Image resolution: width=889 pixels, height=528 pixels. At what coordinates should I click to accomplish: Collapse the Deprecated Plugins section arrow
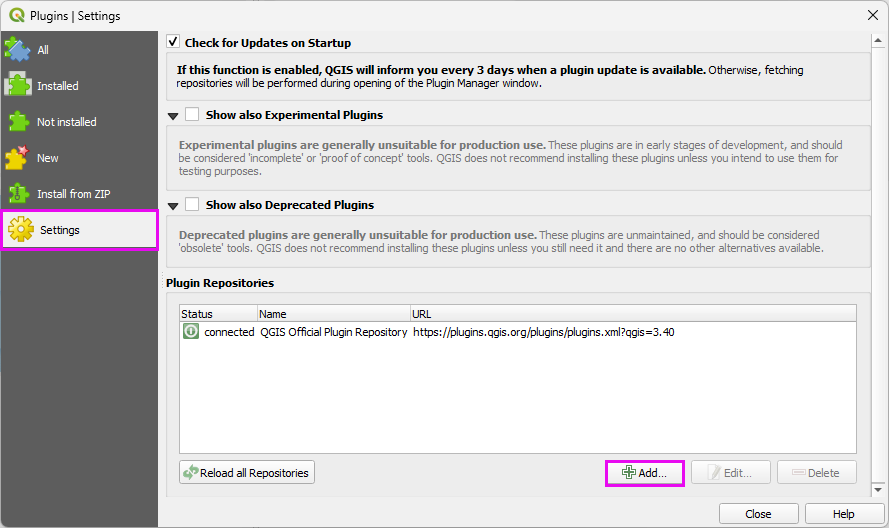click(174, 206)
